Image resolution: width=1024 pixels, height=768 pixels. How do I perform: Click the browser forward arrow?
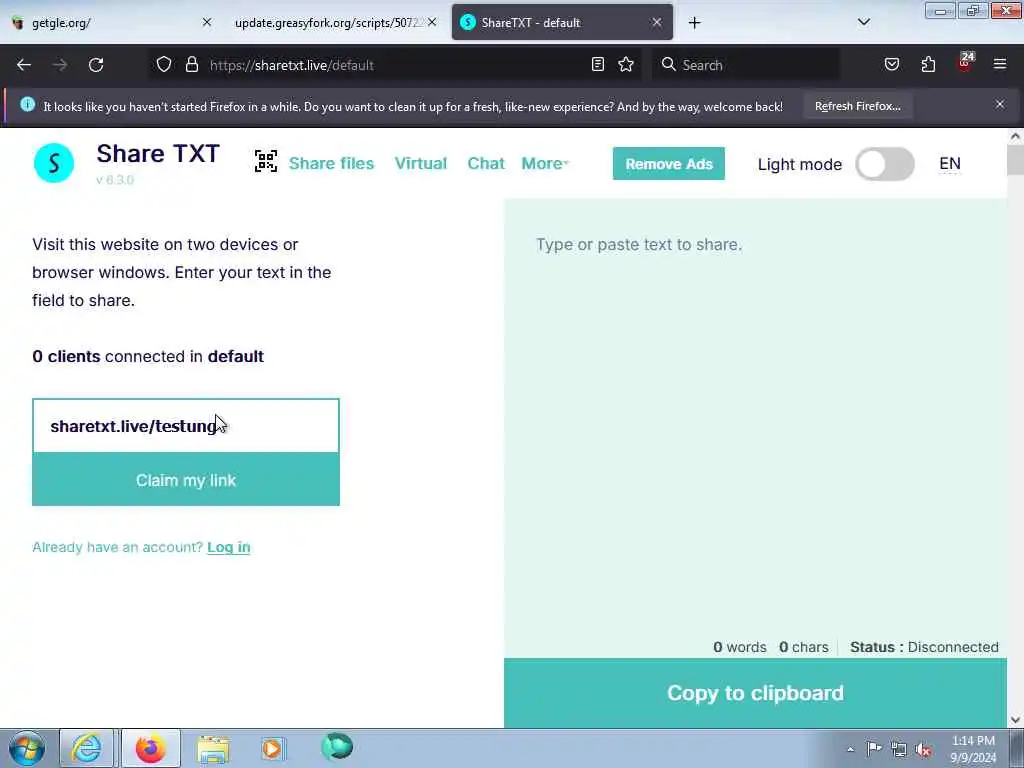60,65
